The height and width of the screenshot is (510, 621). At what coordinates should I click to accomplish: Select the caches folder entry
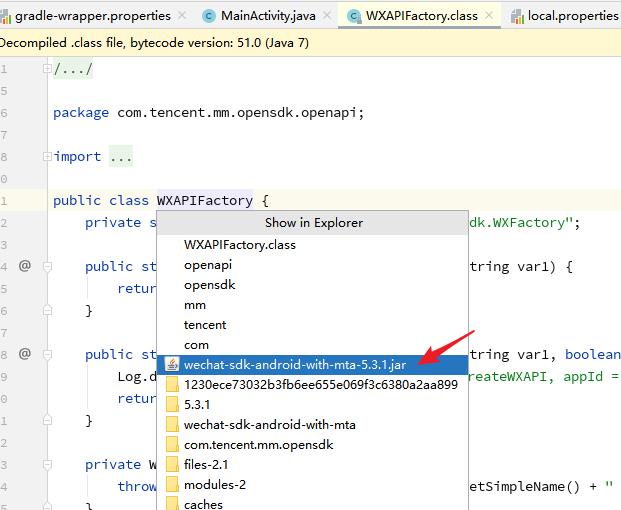[x=312, y=504]
